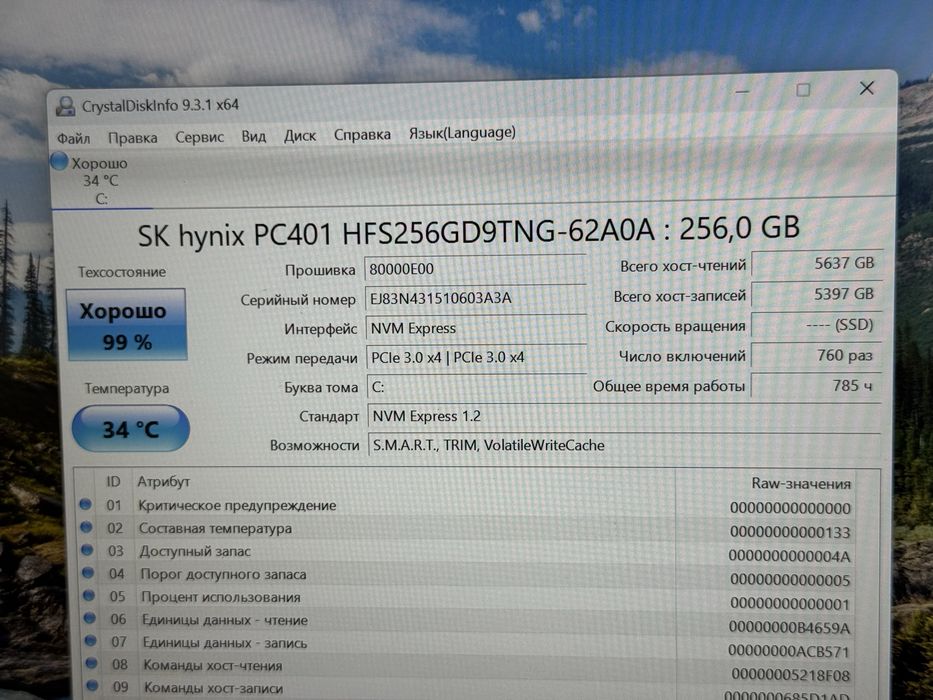Click the Хорошо 99 % health status button
Screen dimensions: 933x700
click(x=127, y=325)
